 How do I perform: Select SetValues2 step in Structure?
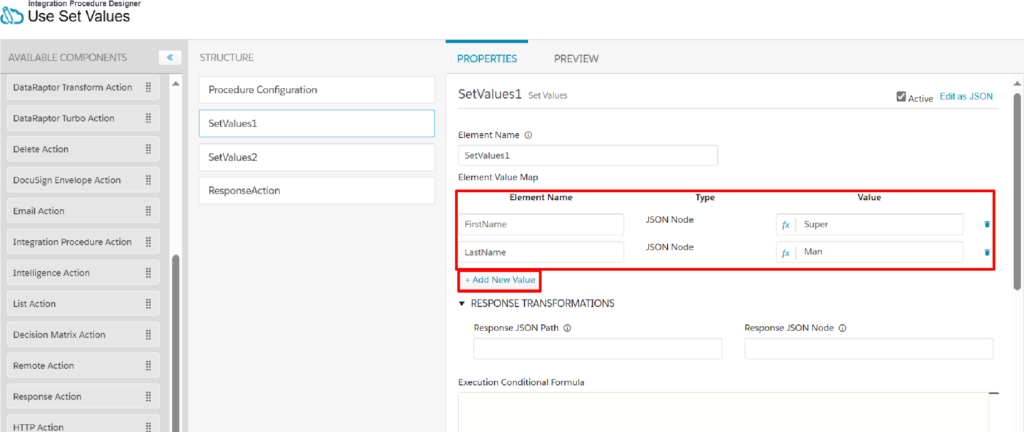click(x=317, y=157)
